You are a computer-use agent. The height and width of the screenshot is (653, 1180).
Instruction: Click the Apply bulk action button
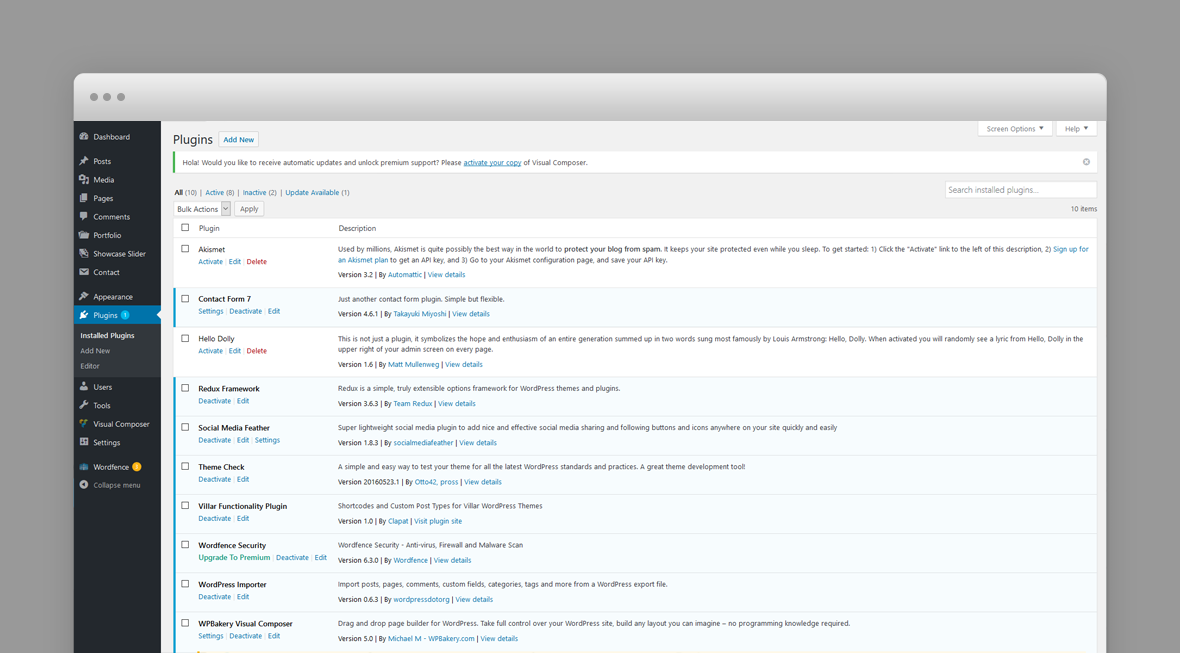(249, 209)
